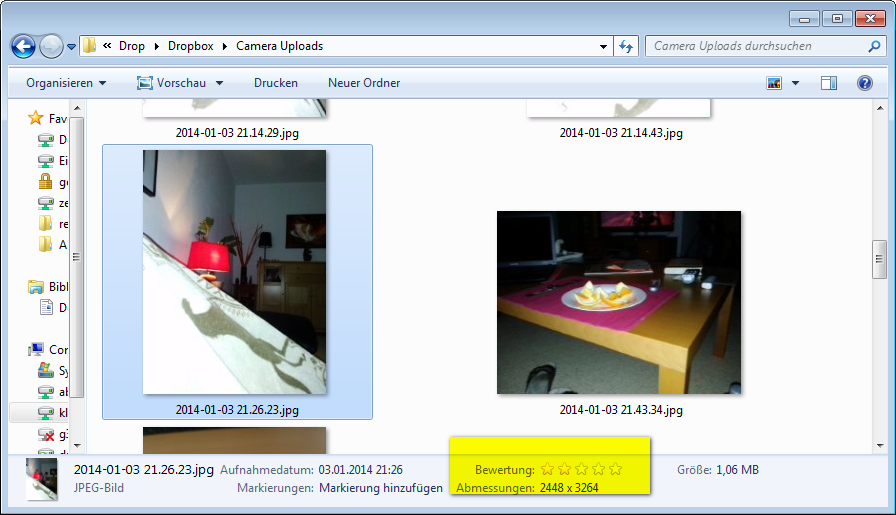Click the file list scrollbar thumb
The image size is (896, 515).
click(880, 260)
